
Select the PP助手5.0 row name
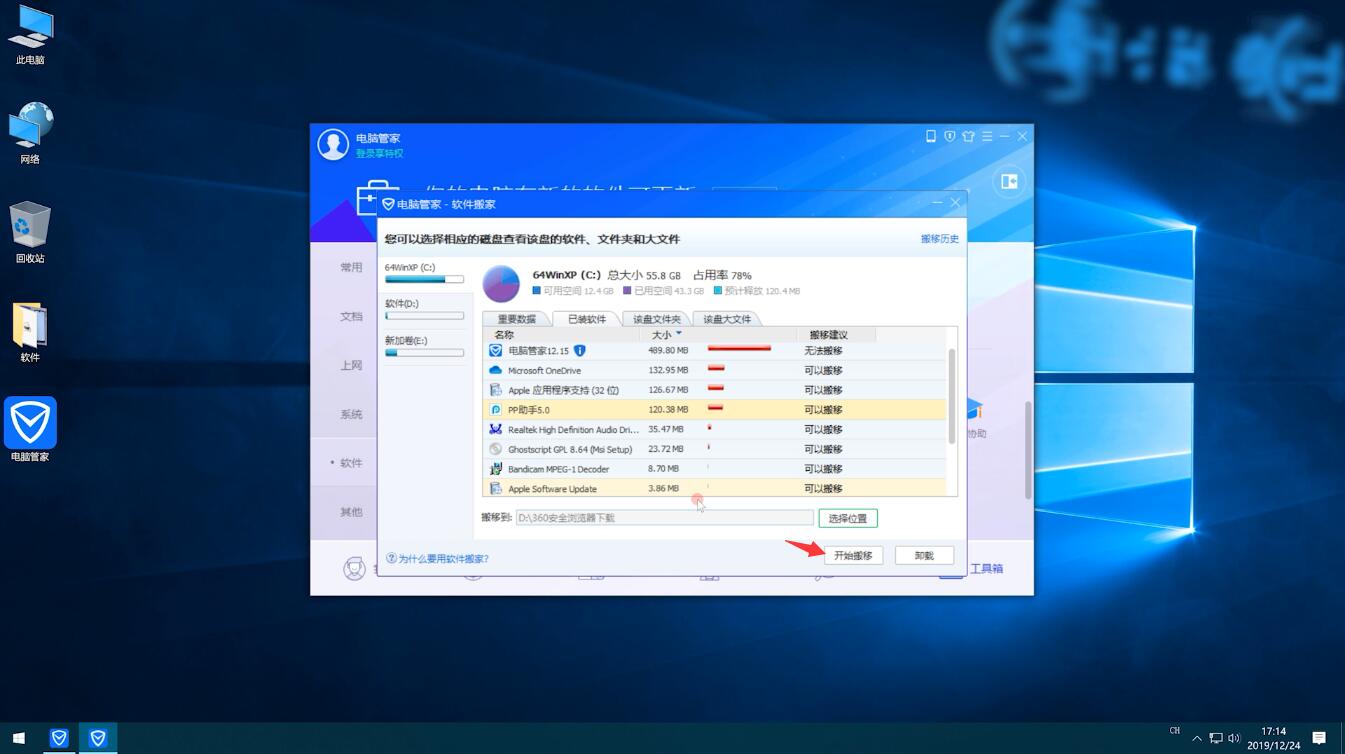(x=529, y=410)
